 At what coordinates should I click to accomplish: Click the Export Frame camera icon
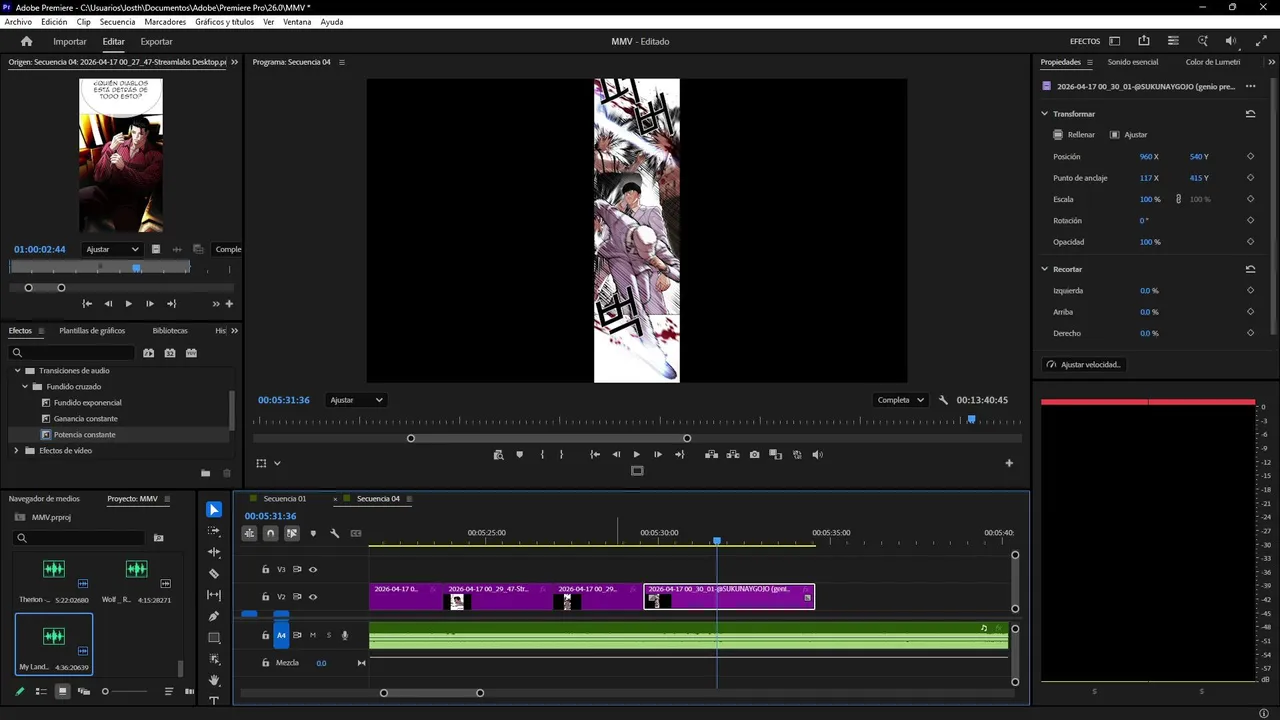(x=754, y=455)
